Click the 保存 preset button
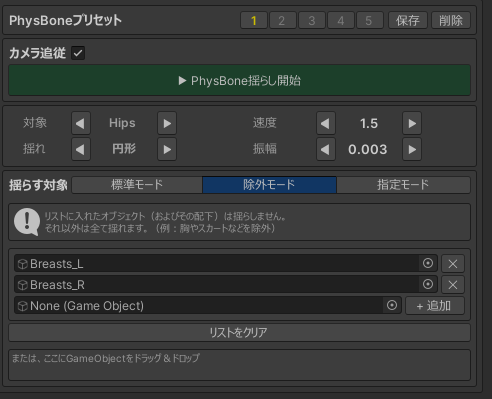The image size is (492, 399). [408, 21]
